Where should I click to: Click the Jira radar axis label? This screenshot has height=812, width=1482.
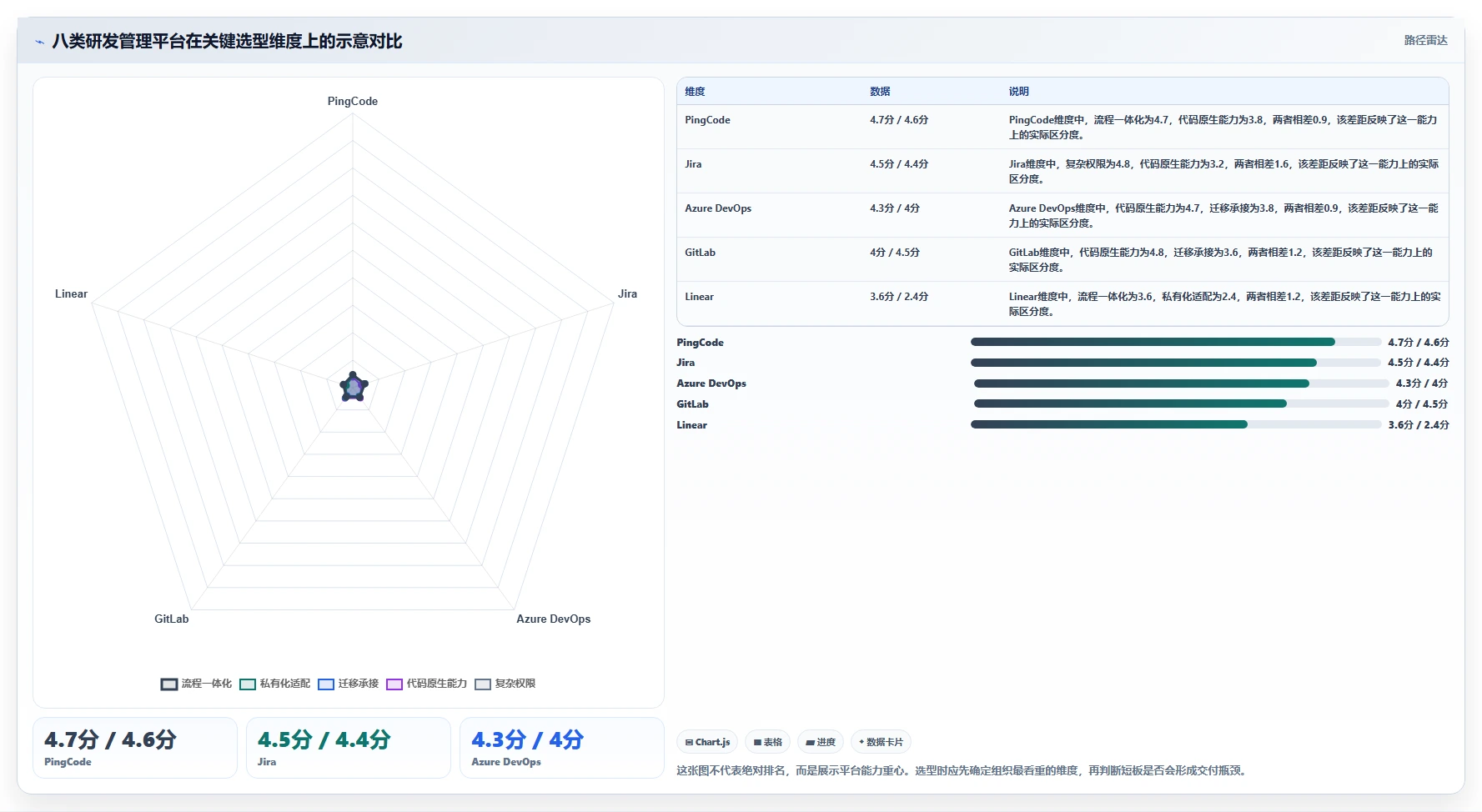[x=627, y=293]
